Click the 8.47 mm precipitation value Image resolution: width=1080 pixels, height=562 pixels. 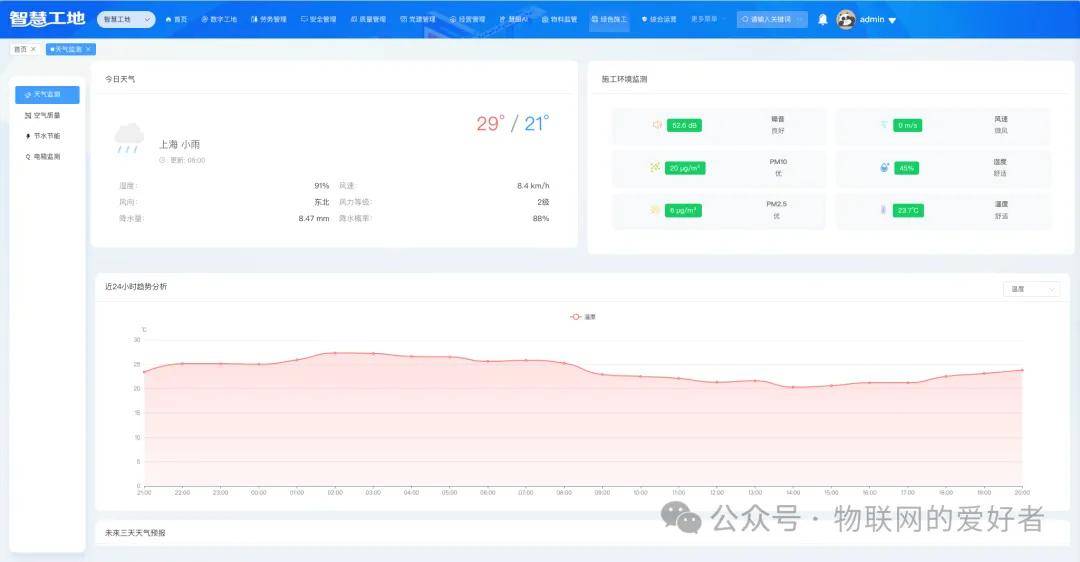tap(314, 218)
